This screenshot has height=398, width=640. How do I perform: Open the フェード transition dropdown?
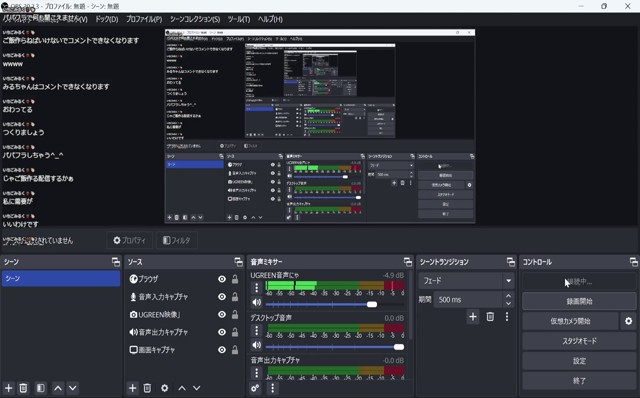click(x=466, y=281)
